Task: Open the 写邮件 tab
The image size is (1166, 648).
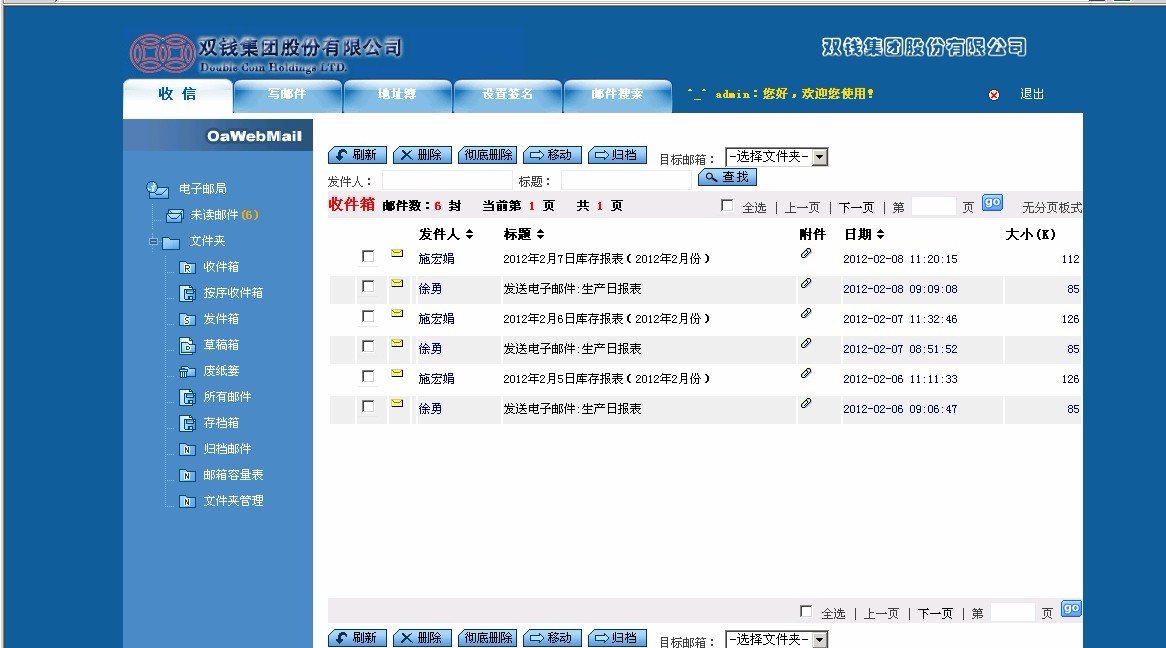Action: [288, 95]
